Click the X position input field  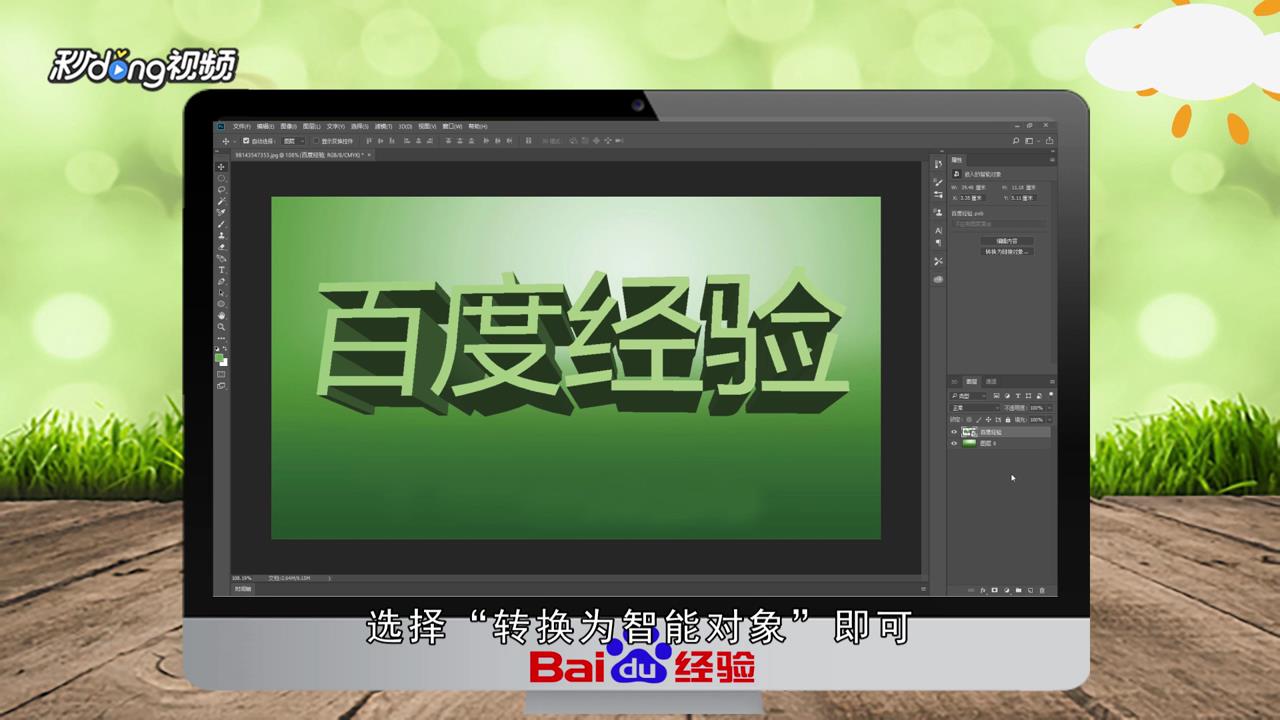(972, 198)
